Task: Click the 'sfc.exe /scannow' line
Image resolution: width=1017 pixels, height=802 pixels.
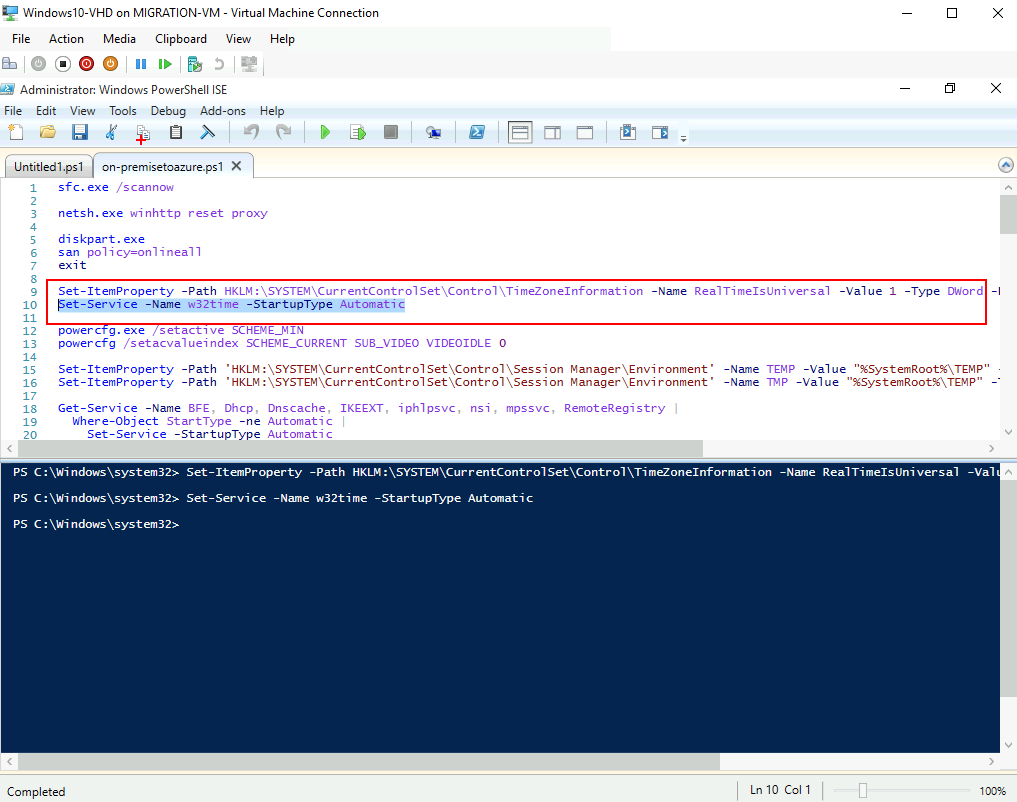Action: point(116,187)
